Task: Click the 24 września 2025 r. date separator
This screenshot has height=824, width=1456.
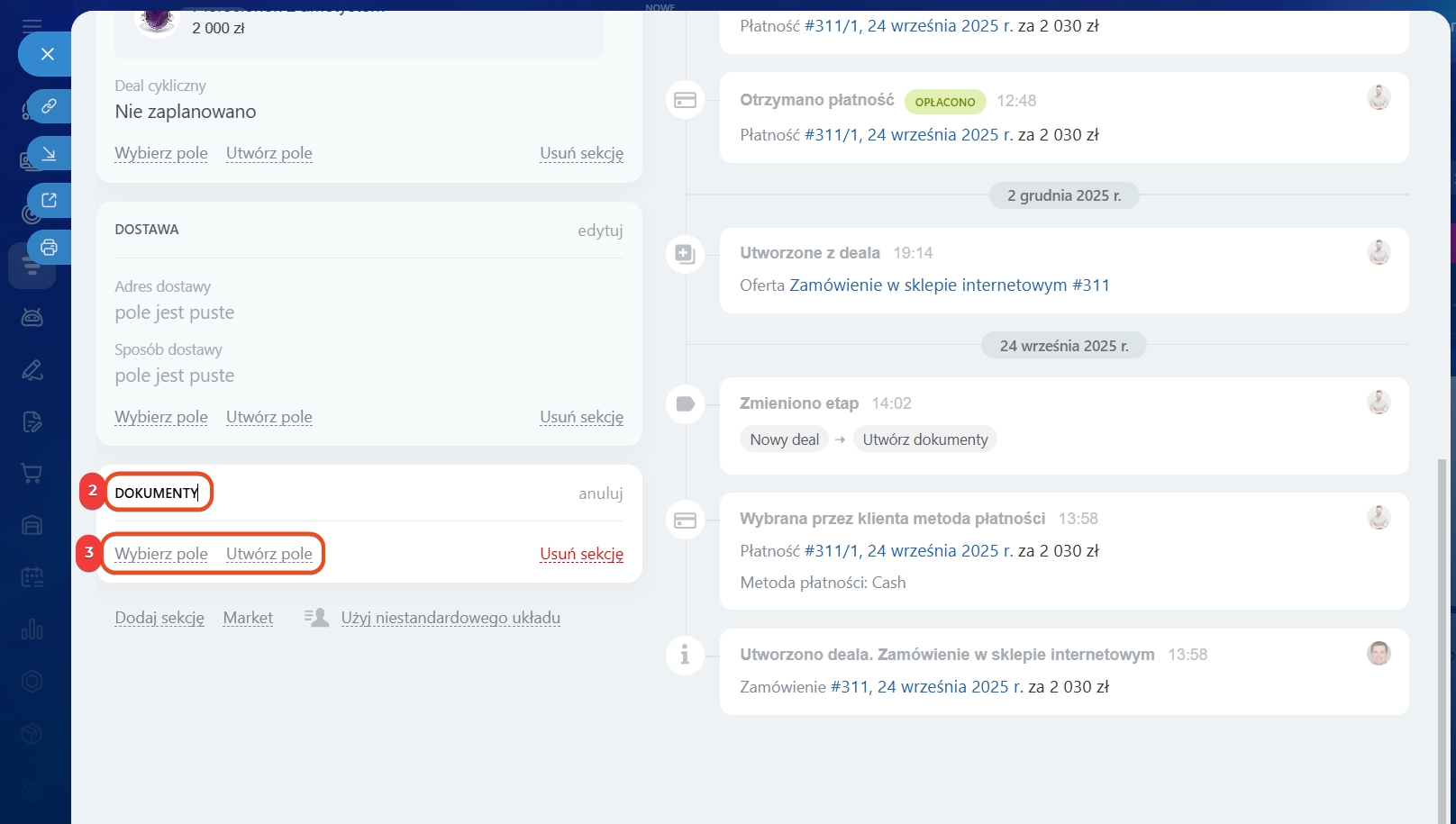Action: [1064, 346]
